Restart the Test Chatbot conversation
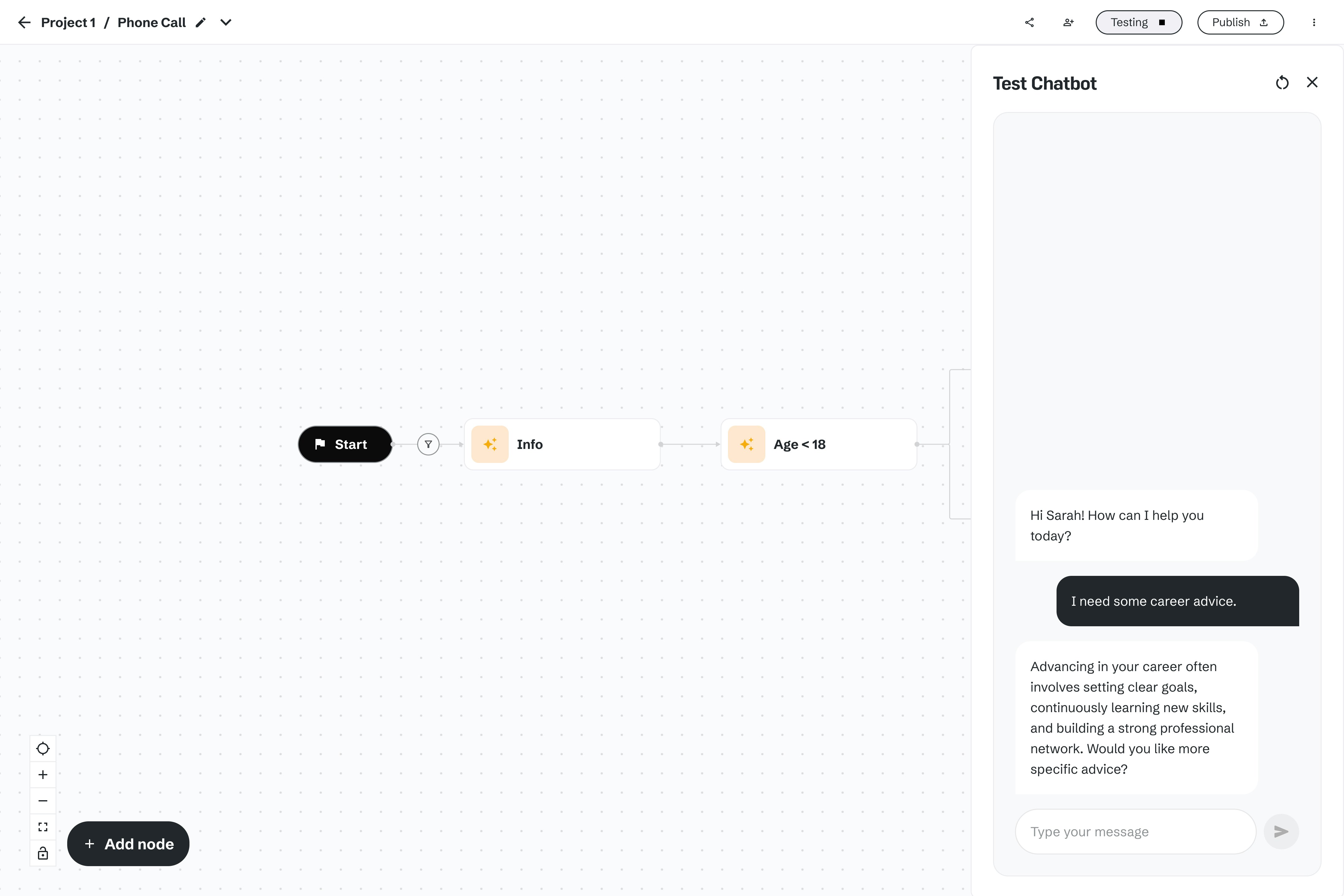This screenshot has width=1344, height=896. pos(1282,82)
